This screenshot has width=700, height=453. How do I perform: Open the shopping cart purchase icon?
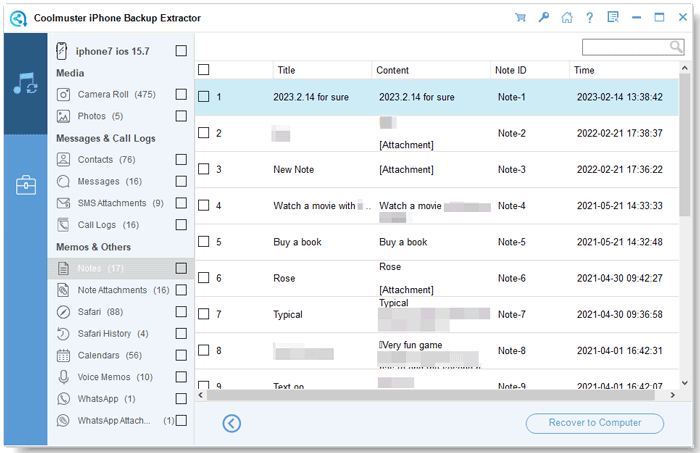click(520, 17)
